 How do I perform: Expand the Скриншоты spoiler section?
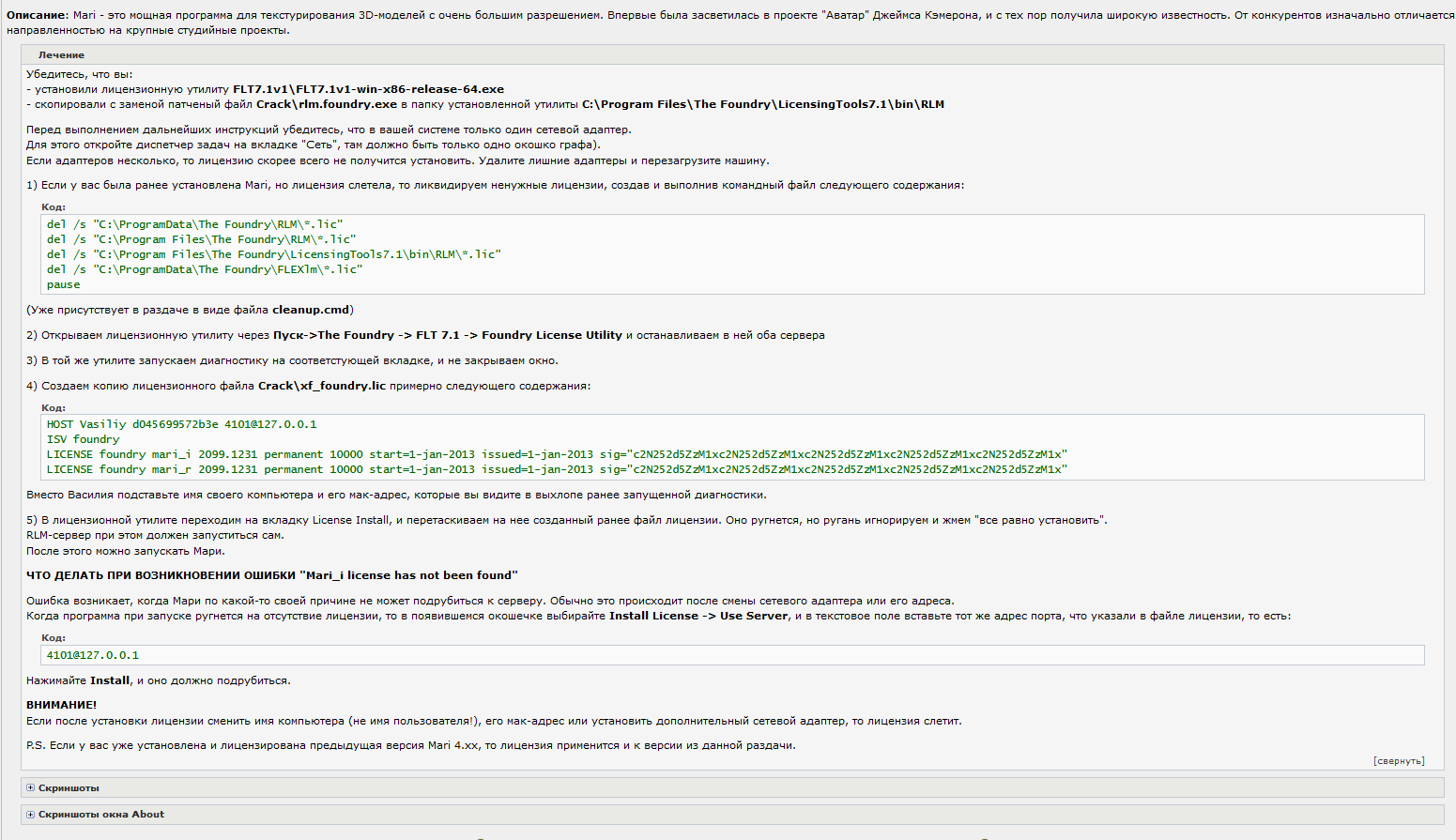pyautogui.click(x=69, y=788)
